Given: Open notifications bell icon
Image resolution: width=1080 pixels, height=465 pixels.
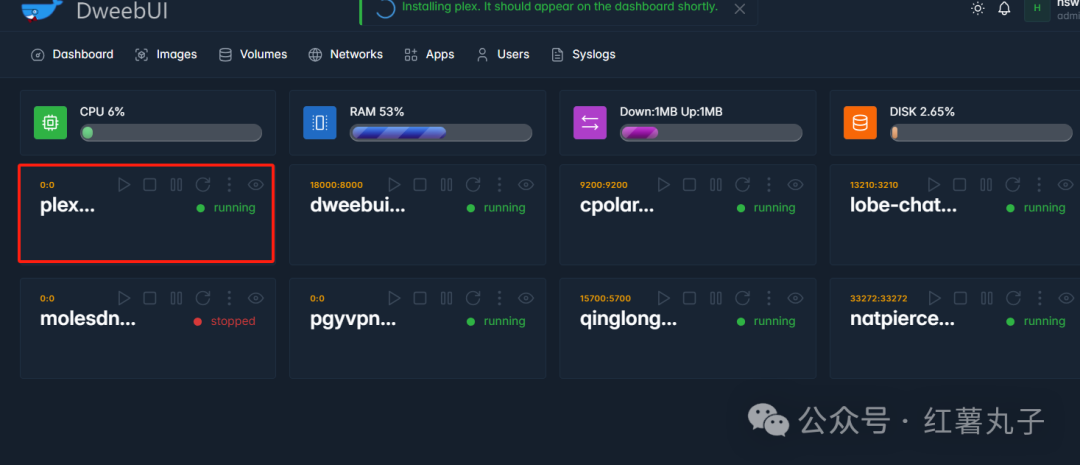Looking at the screenshot, I should coord(1004,8).
